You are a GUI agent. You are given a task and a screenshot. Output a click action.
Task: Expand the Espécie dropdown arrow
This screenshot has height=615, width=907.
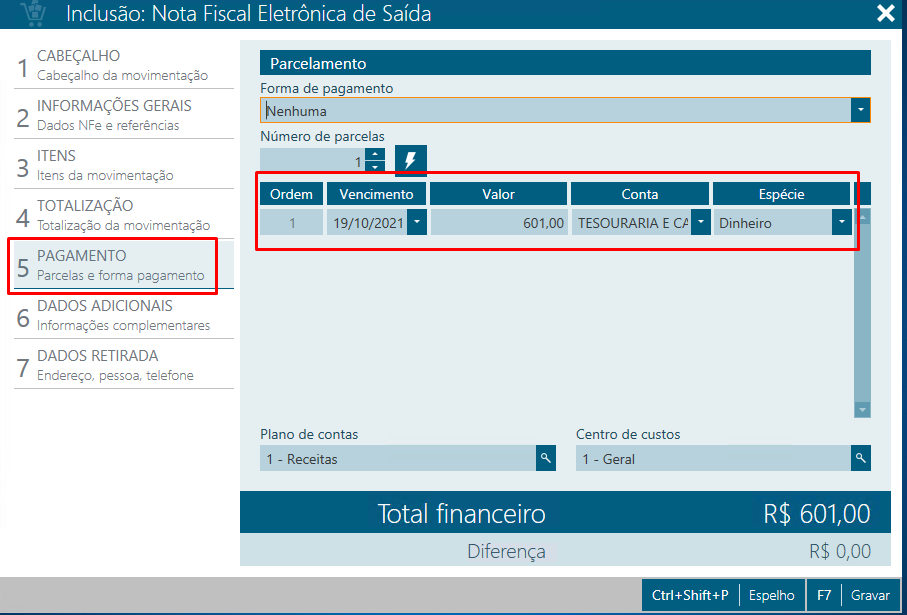pos(842,222)
